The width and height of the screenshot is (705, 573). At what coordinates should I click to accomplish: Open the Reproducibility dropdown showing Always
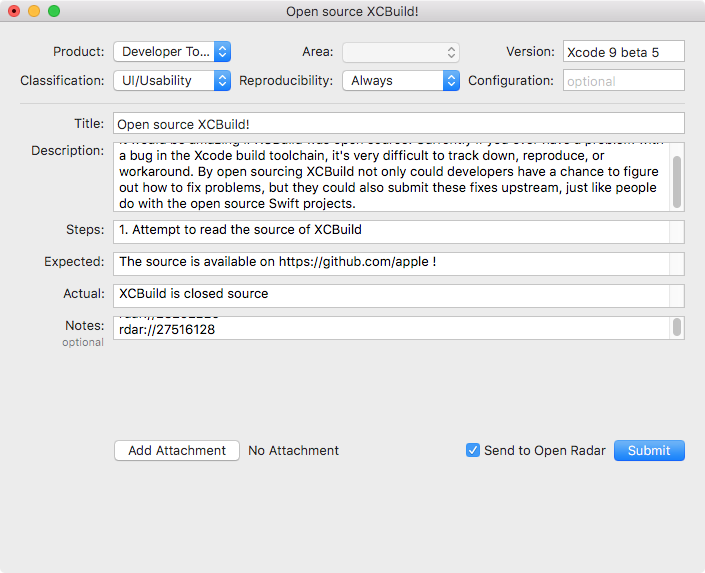click(401, 81)
